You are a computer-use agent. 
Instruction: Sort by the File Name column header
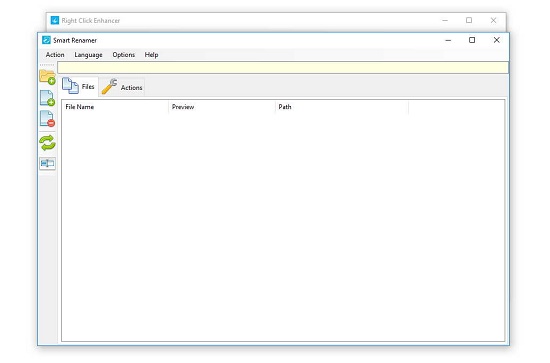tap(115, 107)
